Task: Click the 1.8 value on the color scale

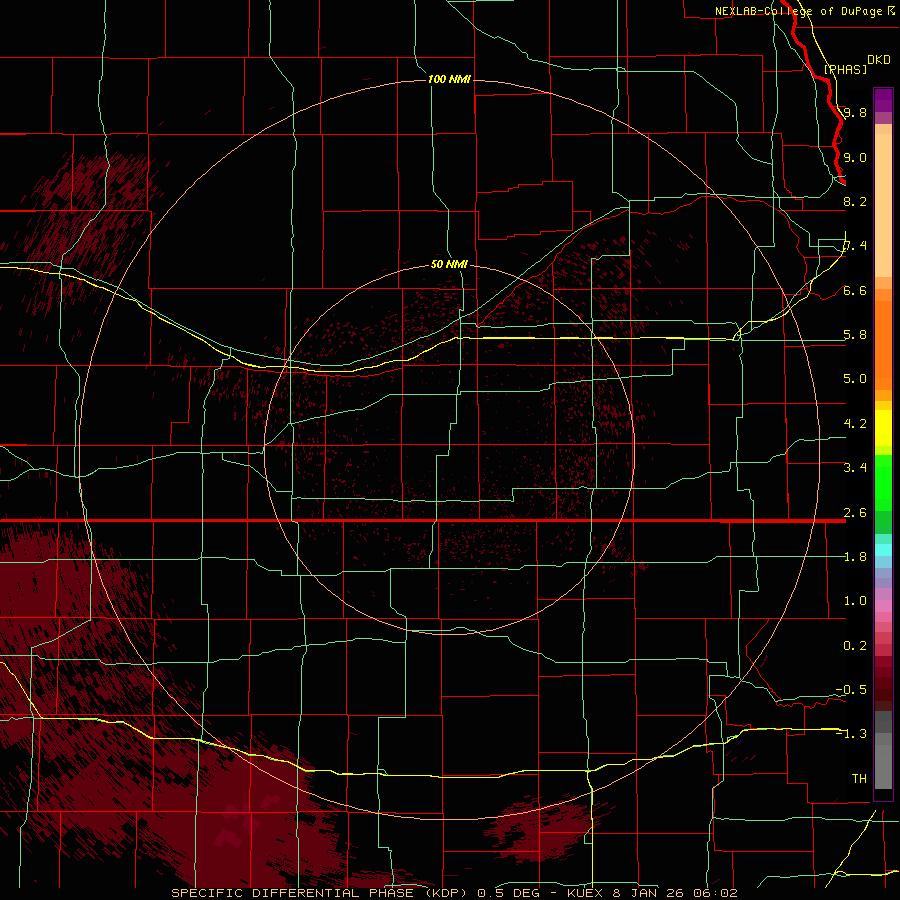Action: (x=855, y=557)
